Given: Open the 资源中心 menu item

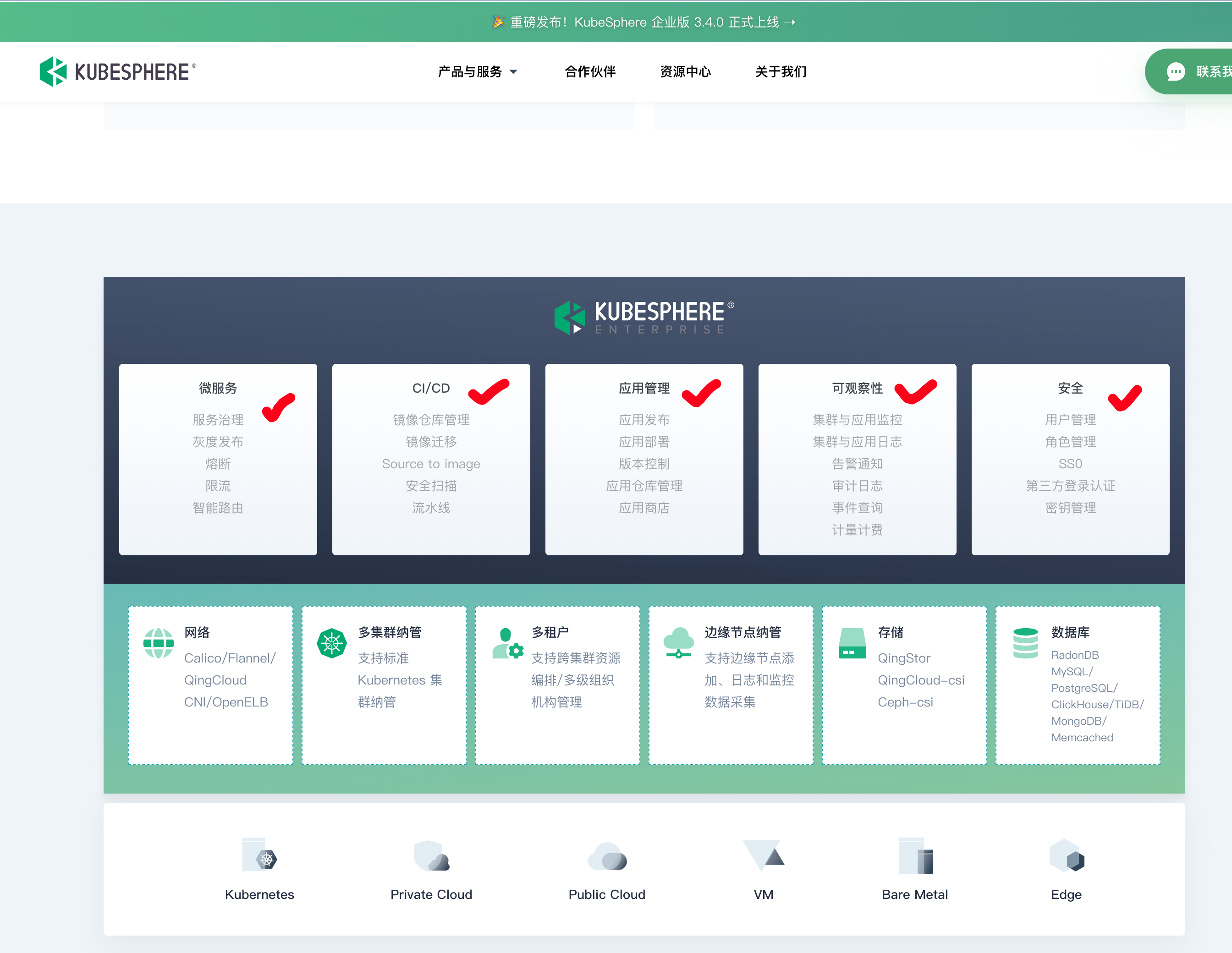Looking at the screenshot, I should pos(685,71).
